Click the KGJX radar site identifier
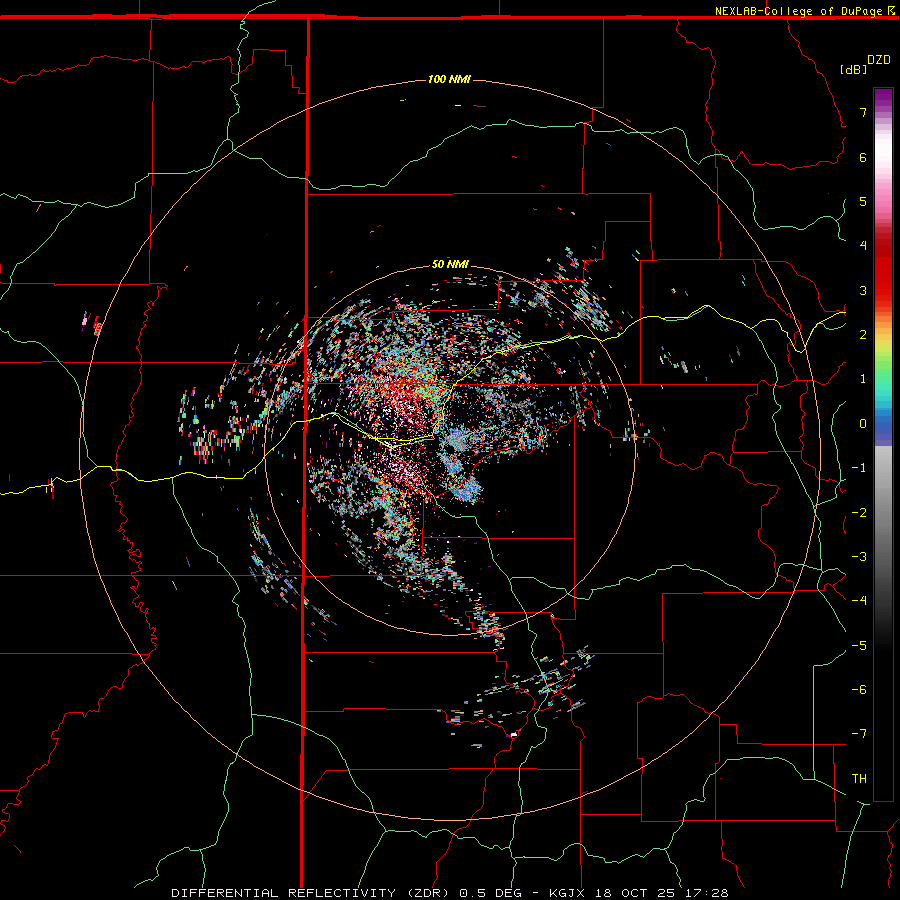The image size is (900, 900). [567, 893]
